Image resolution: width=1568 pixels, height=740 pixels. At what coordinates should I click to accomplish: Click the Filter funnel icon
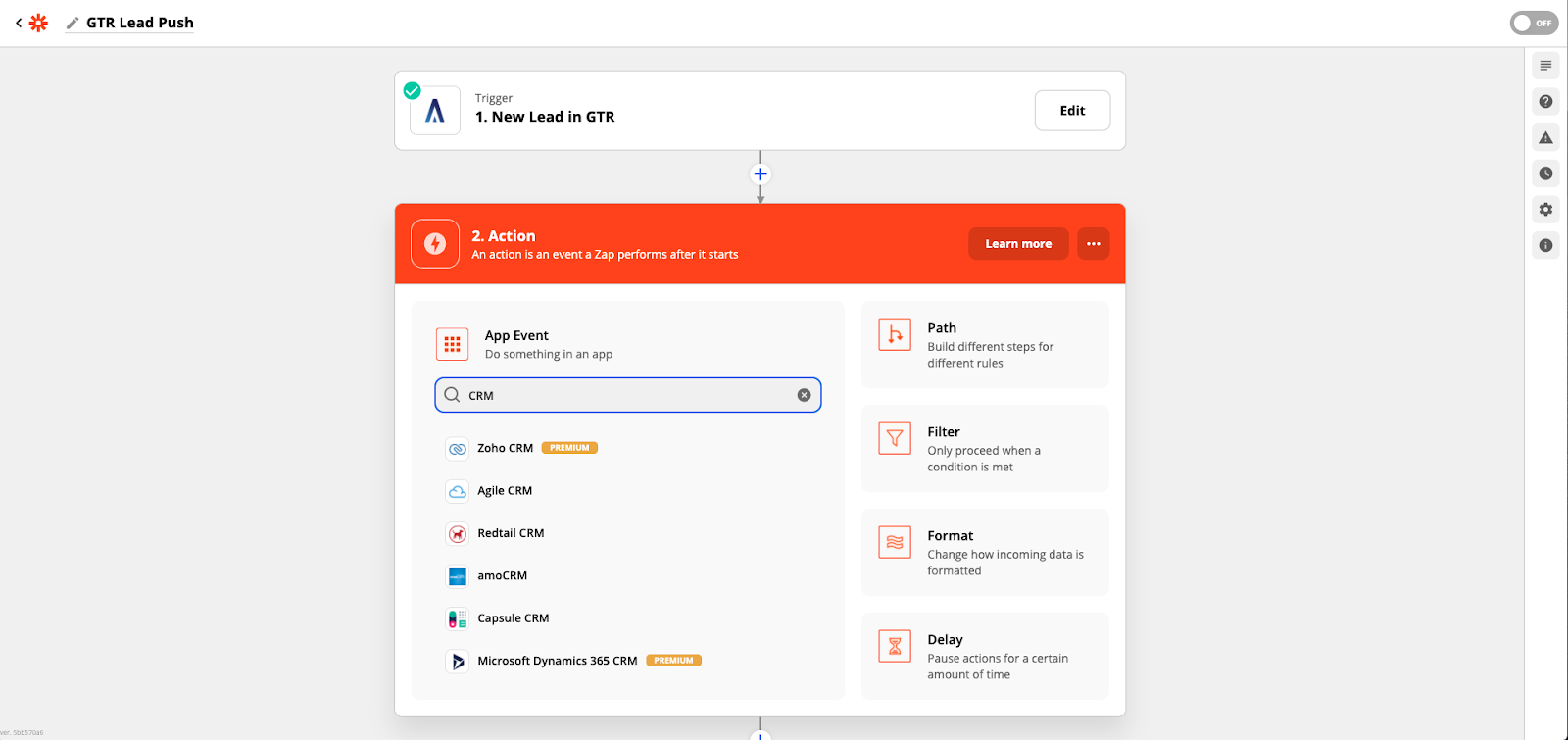point(895,438)
